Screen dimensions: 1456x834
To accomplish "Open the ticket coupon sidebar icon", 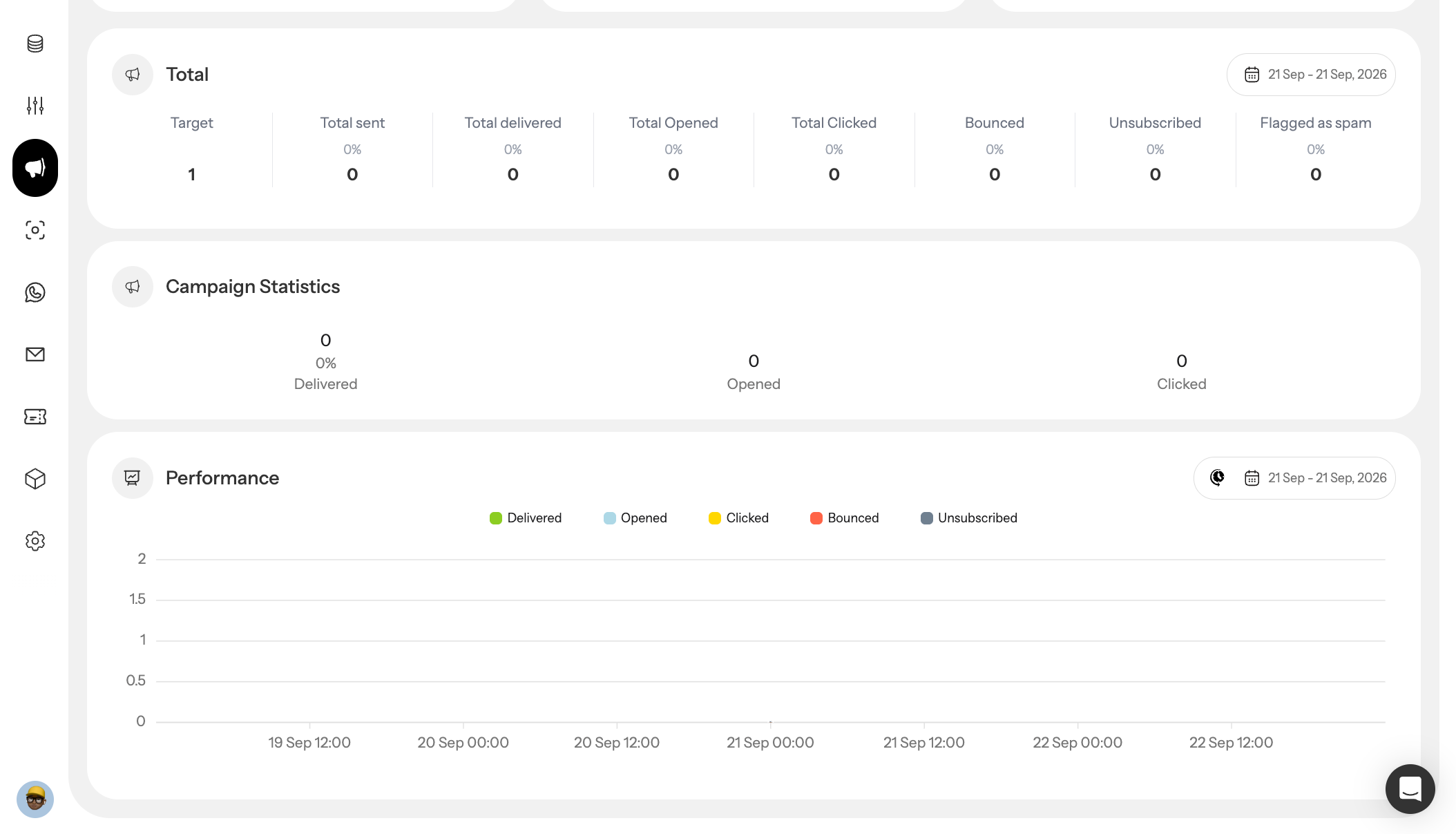I will click(x=35, y=417).
